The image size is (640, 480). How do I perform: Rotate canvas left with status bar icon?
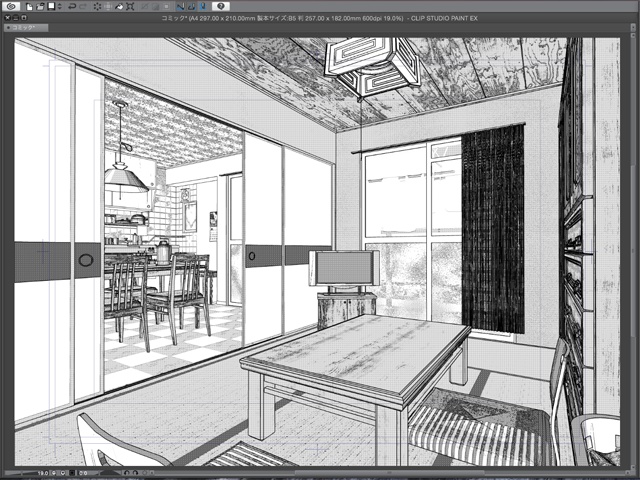point(127,473)
